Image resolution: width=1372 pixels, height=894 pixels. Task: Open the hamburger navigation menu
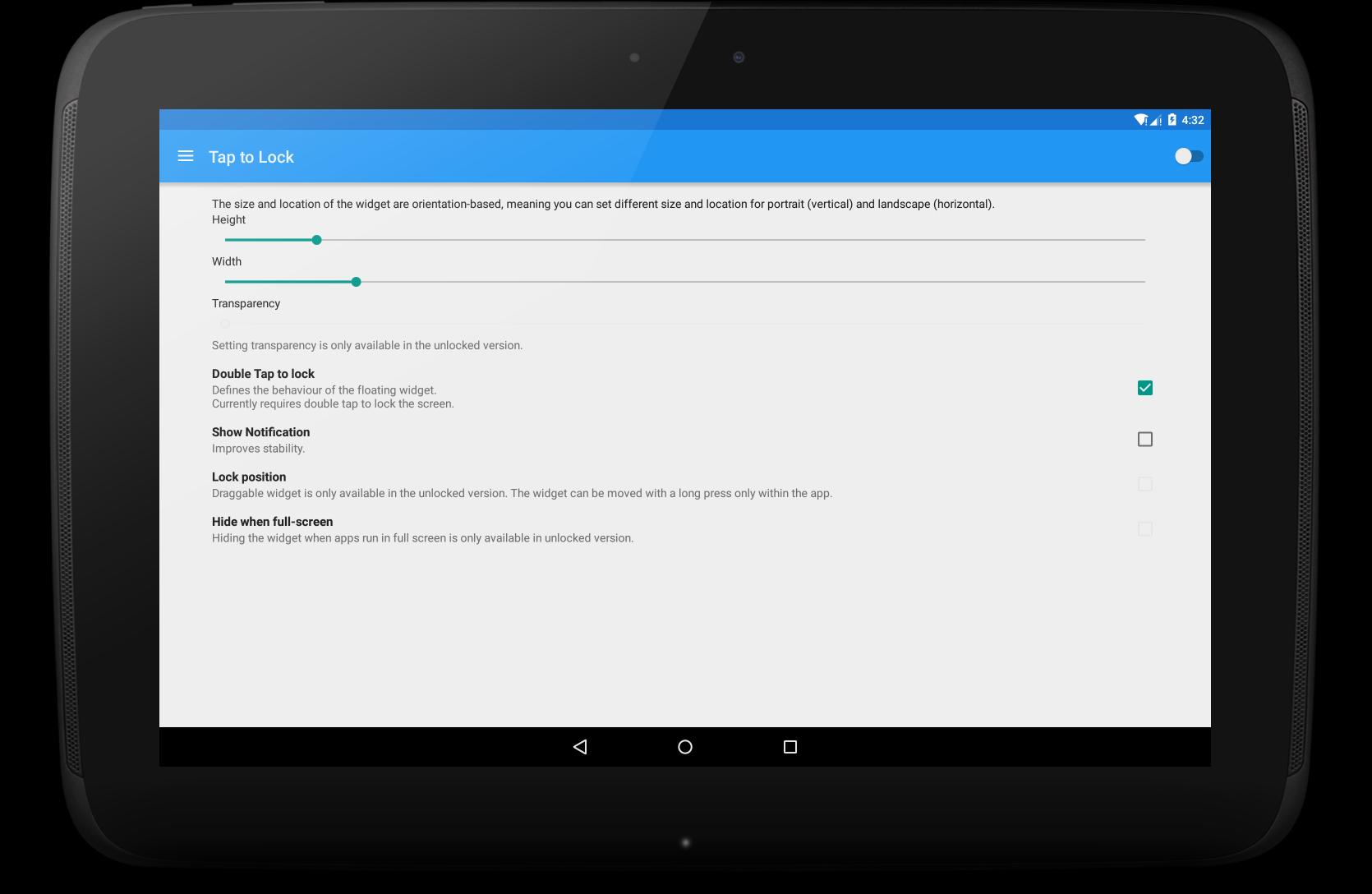(x=186, y=156)
